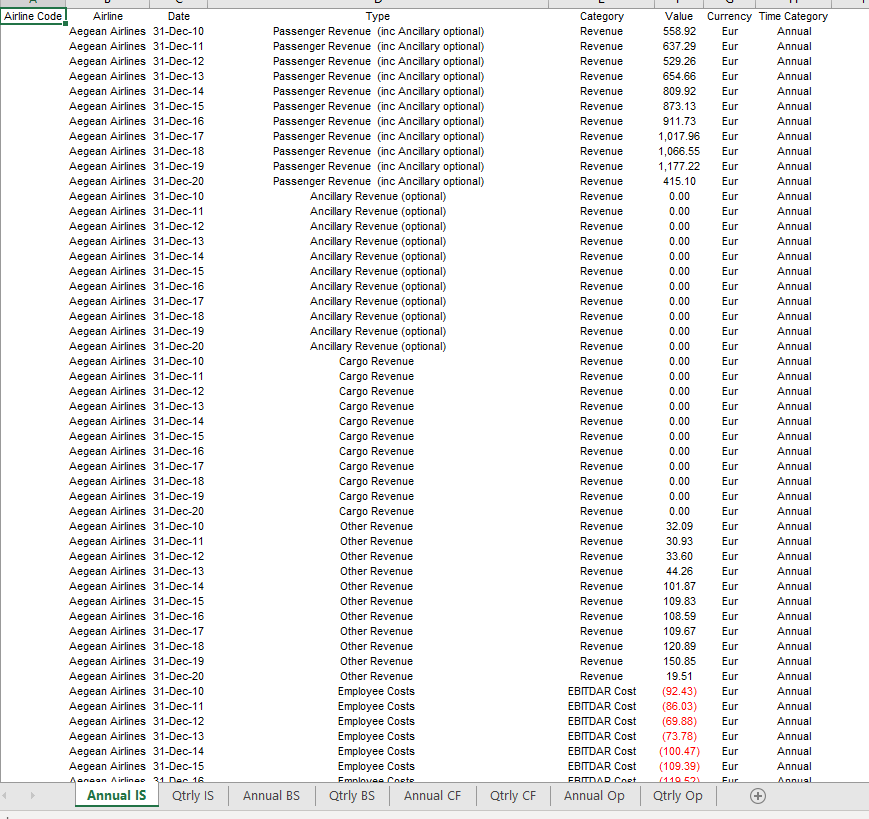Select the value cell 1,066.55
Viewport: 869px width, 819px height.
(x=679, y=151)
